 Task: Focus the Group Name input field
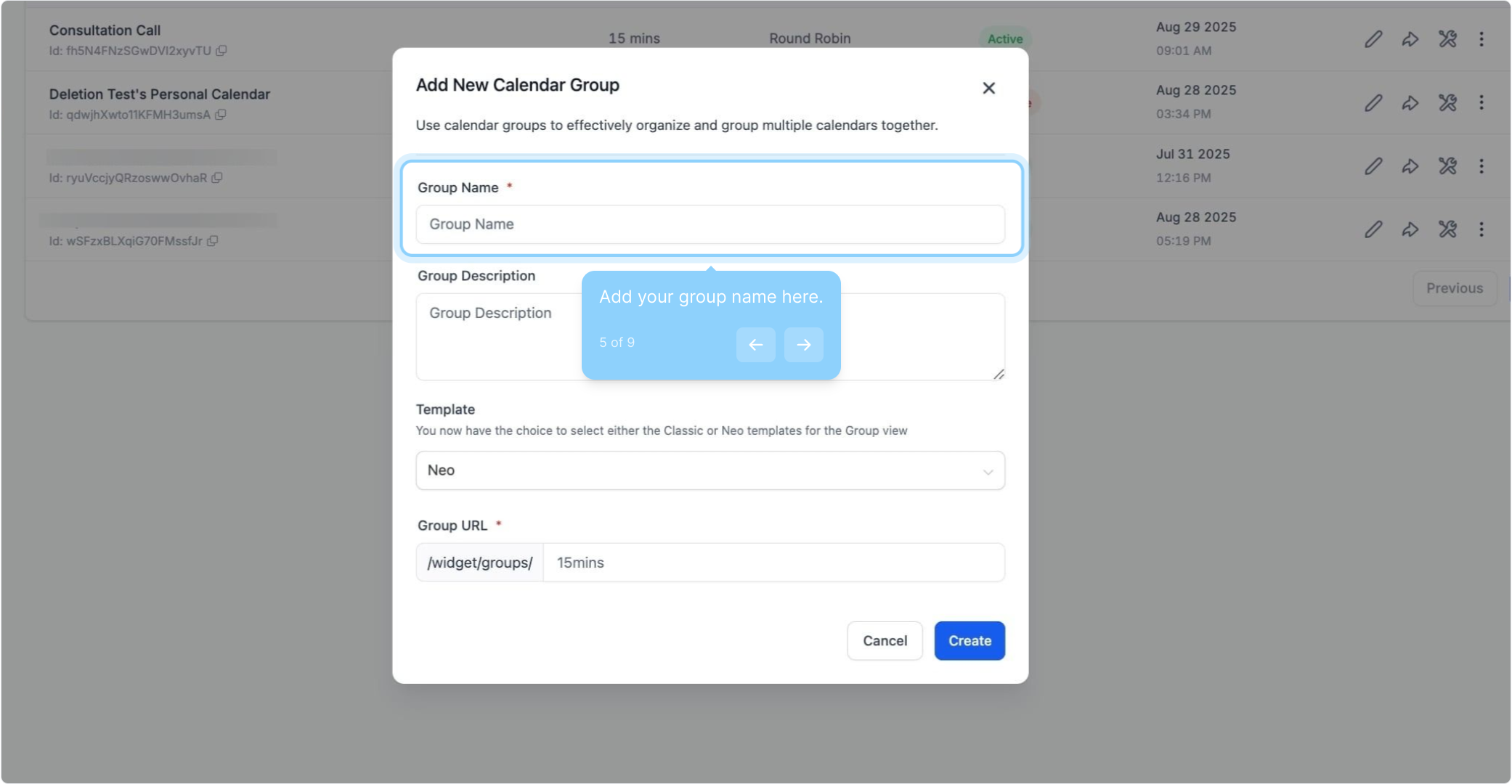pyautogui.click(x=710, y=224)
